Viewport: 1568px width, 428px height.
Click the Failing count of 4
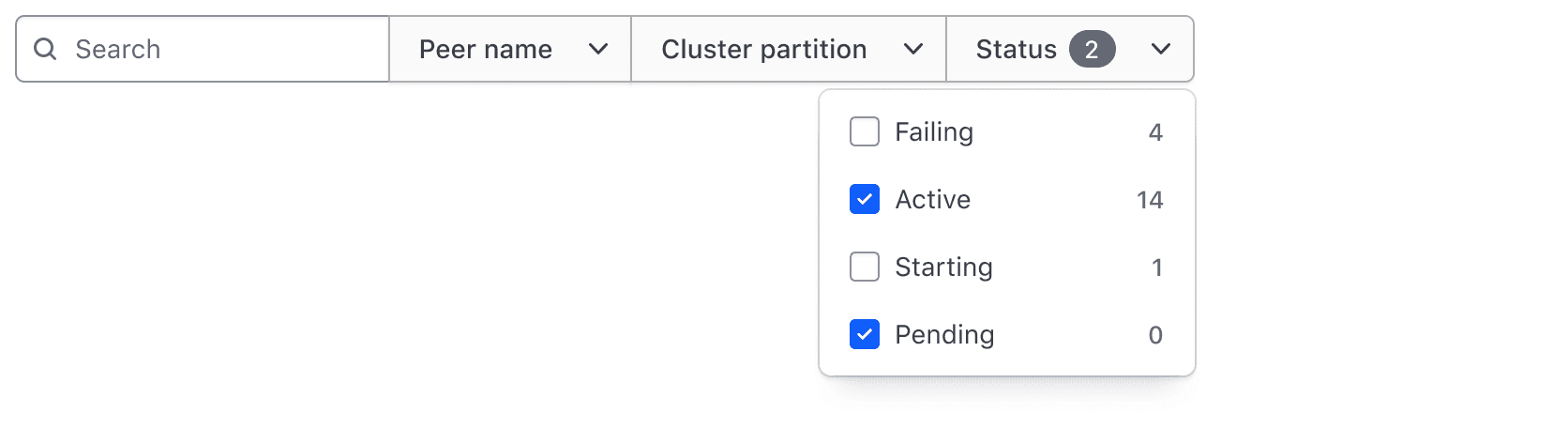pos(1155,132)
